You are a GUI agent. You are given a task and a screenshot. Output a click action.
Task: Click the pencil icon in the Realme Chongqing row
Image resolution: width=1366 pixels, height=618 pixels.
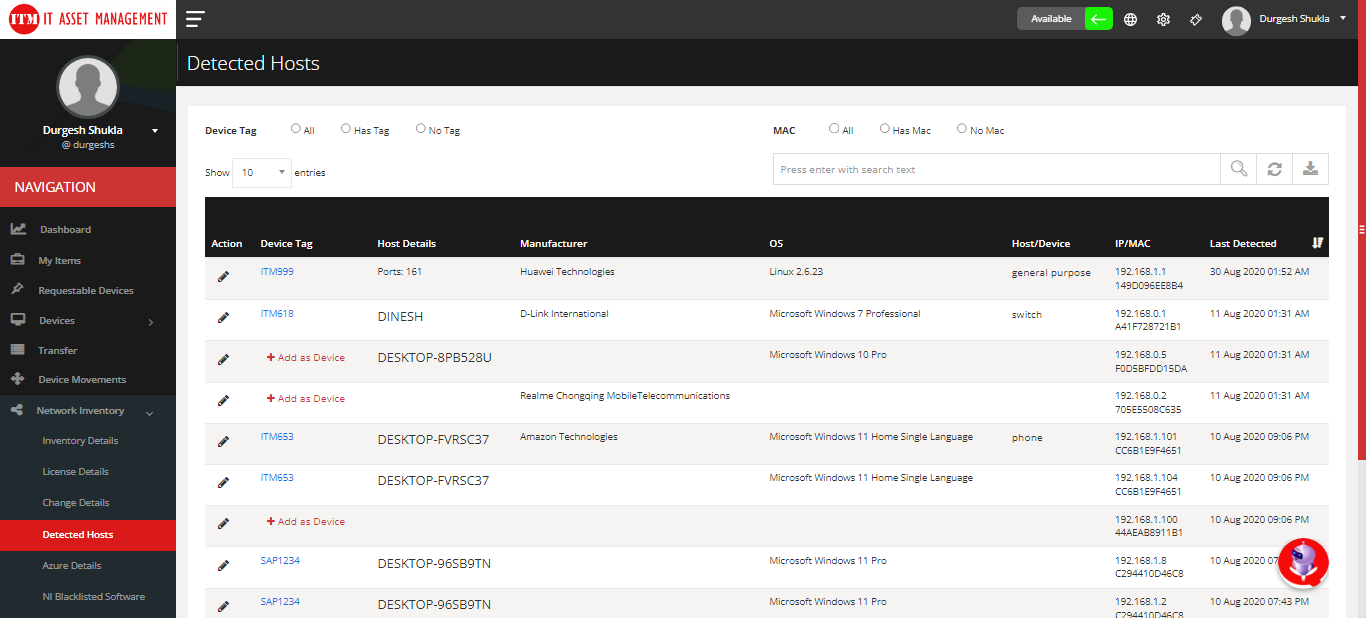[223, 399]
